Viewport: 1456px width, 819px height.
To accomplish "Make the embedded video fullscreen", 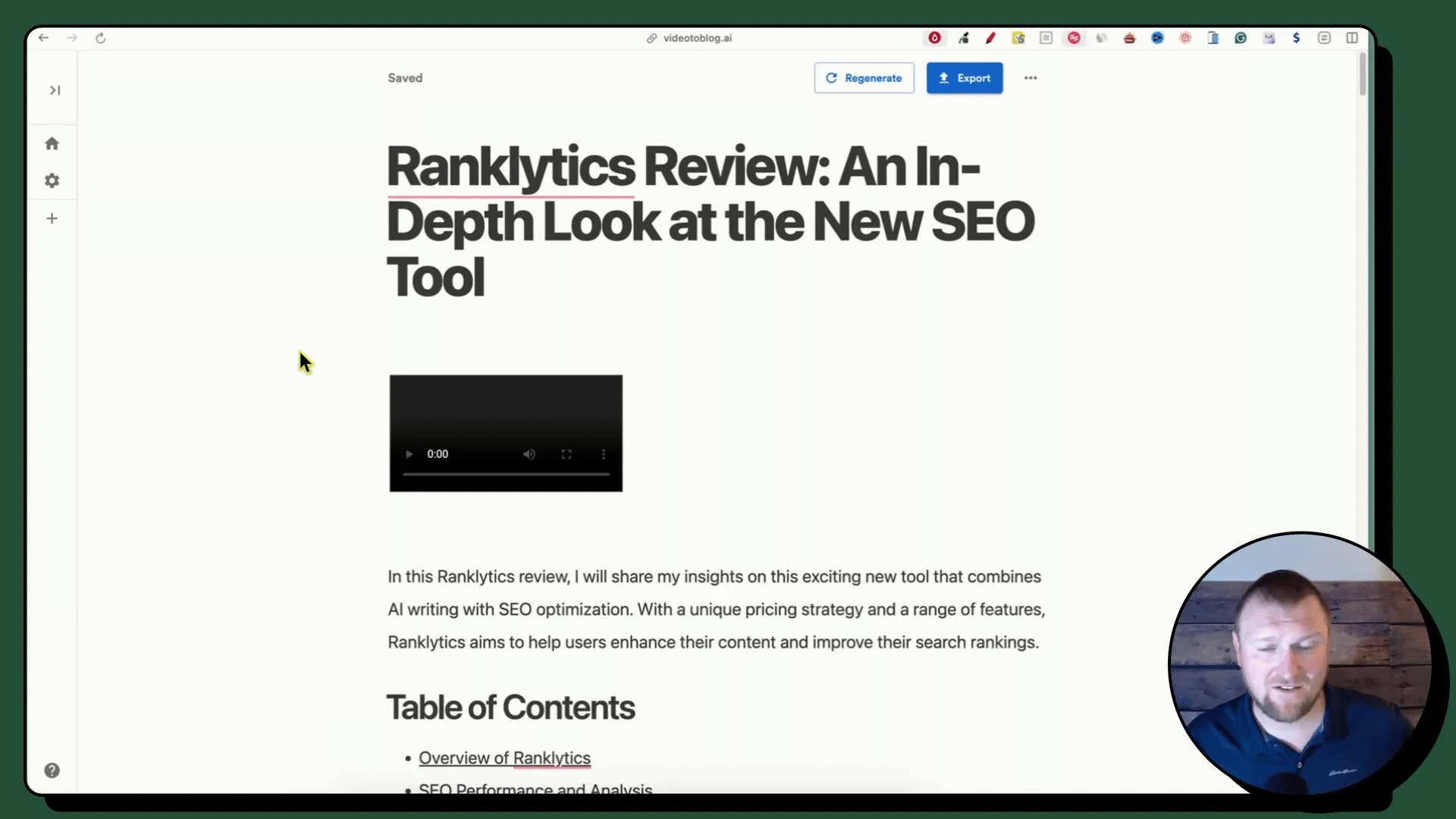I will (566, 454).
